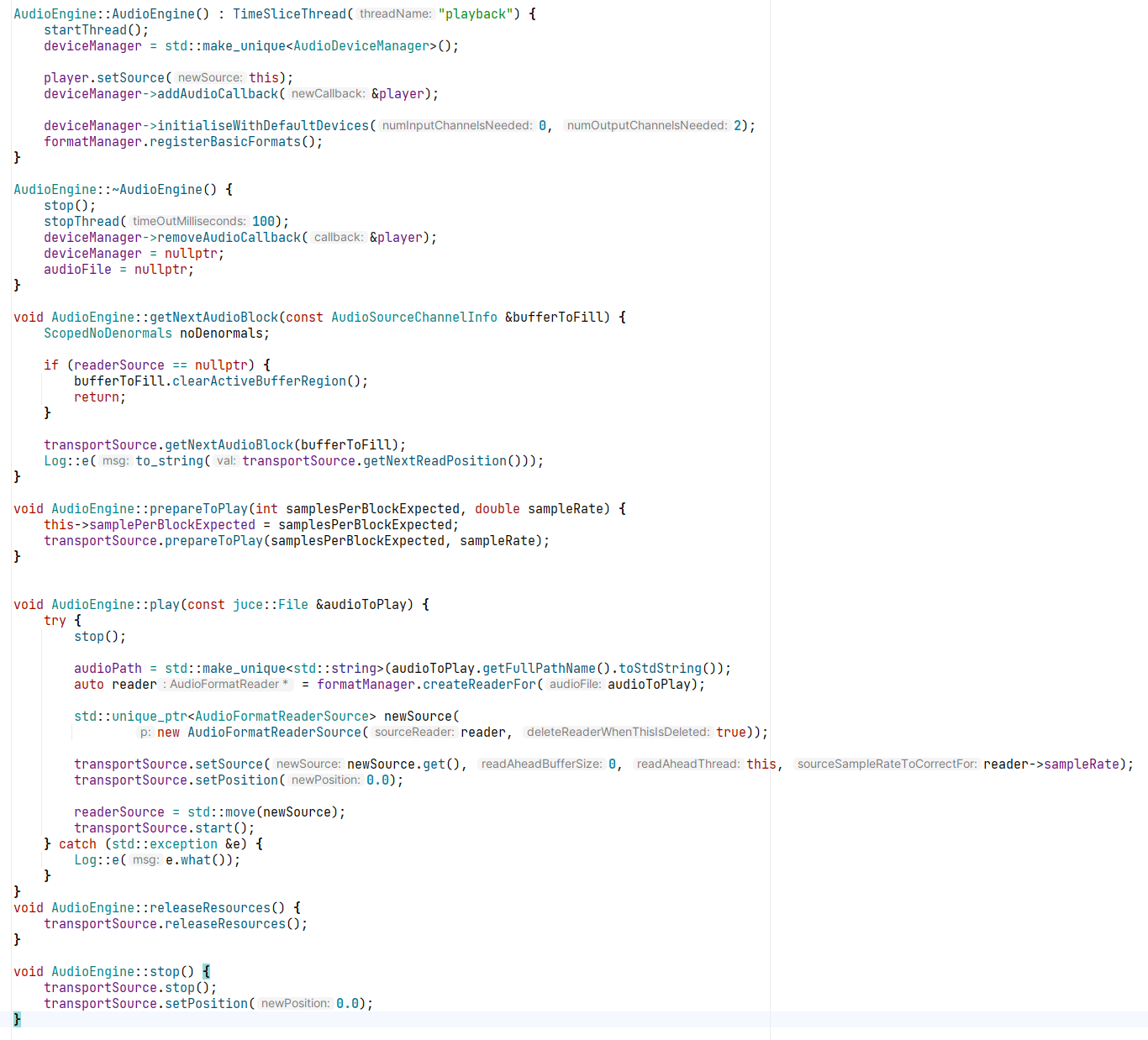Click the toStdString method call
1148x1040 pixels.
click(660, 669)
